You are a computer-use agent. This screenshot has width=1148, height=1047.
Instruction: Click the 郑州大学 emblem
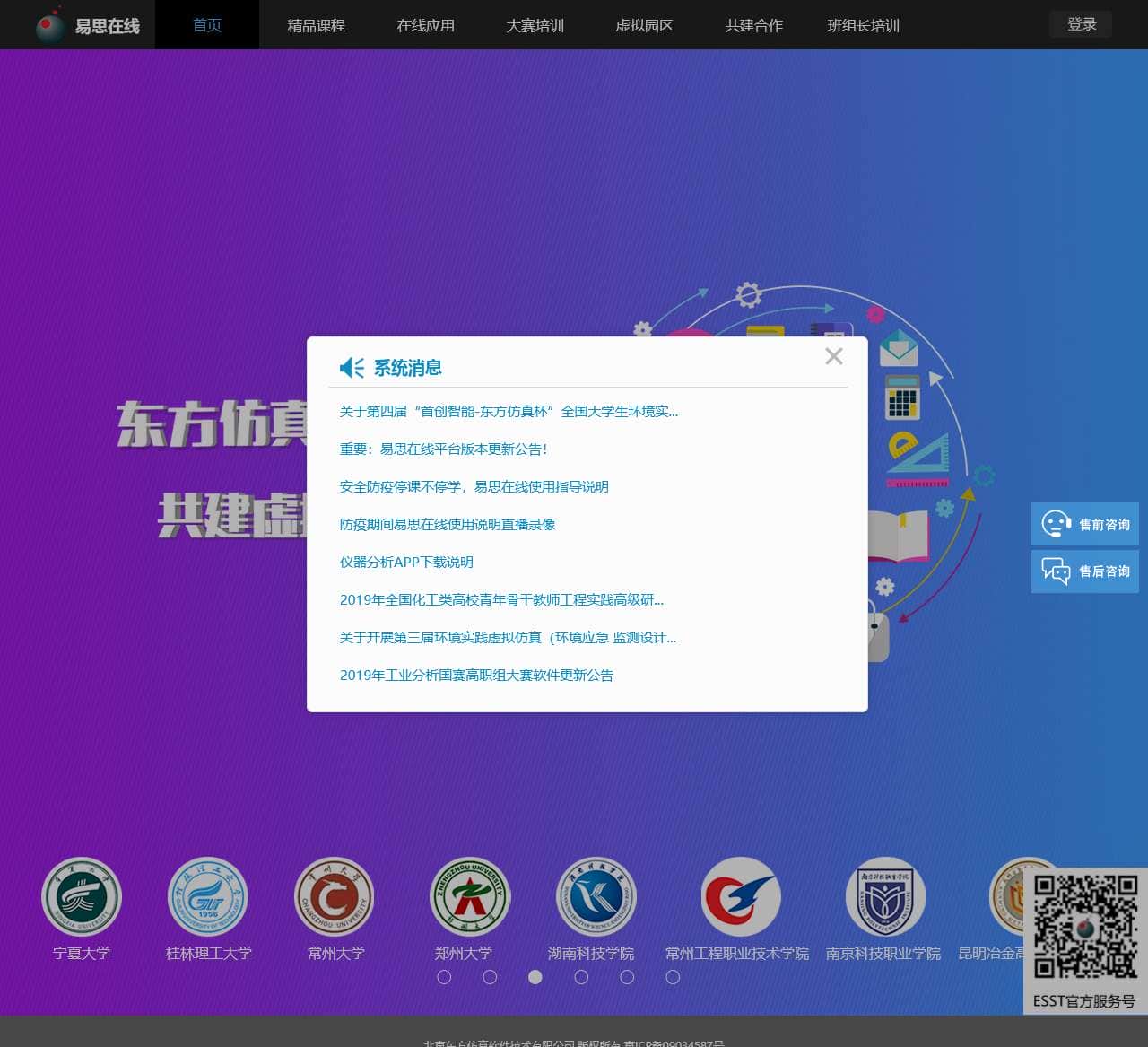click(470, 897)
